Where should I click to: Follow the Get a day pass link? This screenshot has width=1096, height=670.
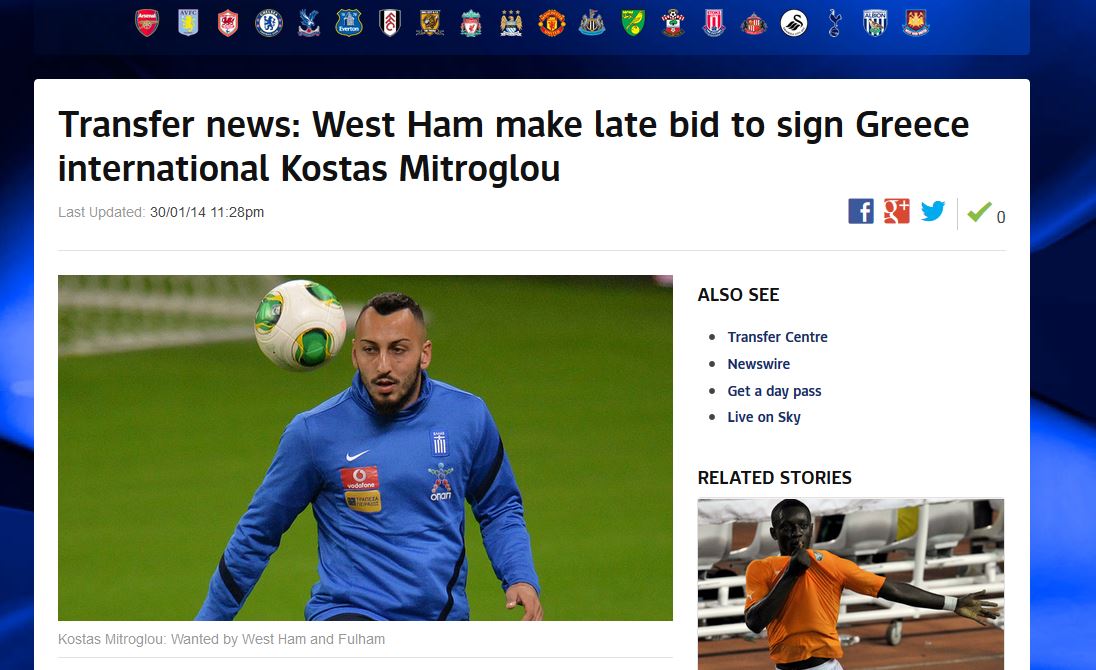coord(774,391)
